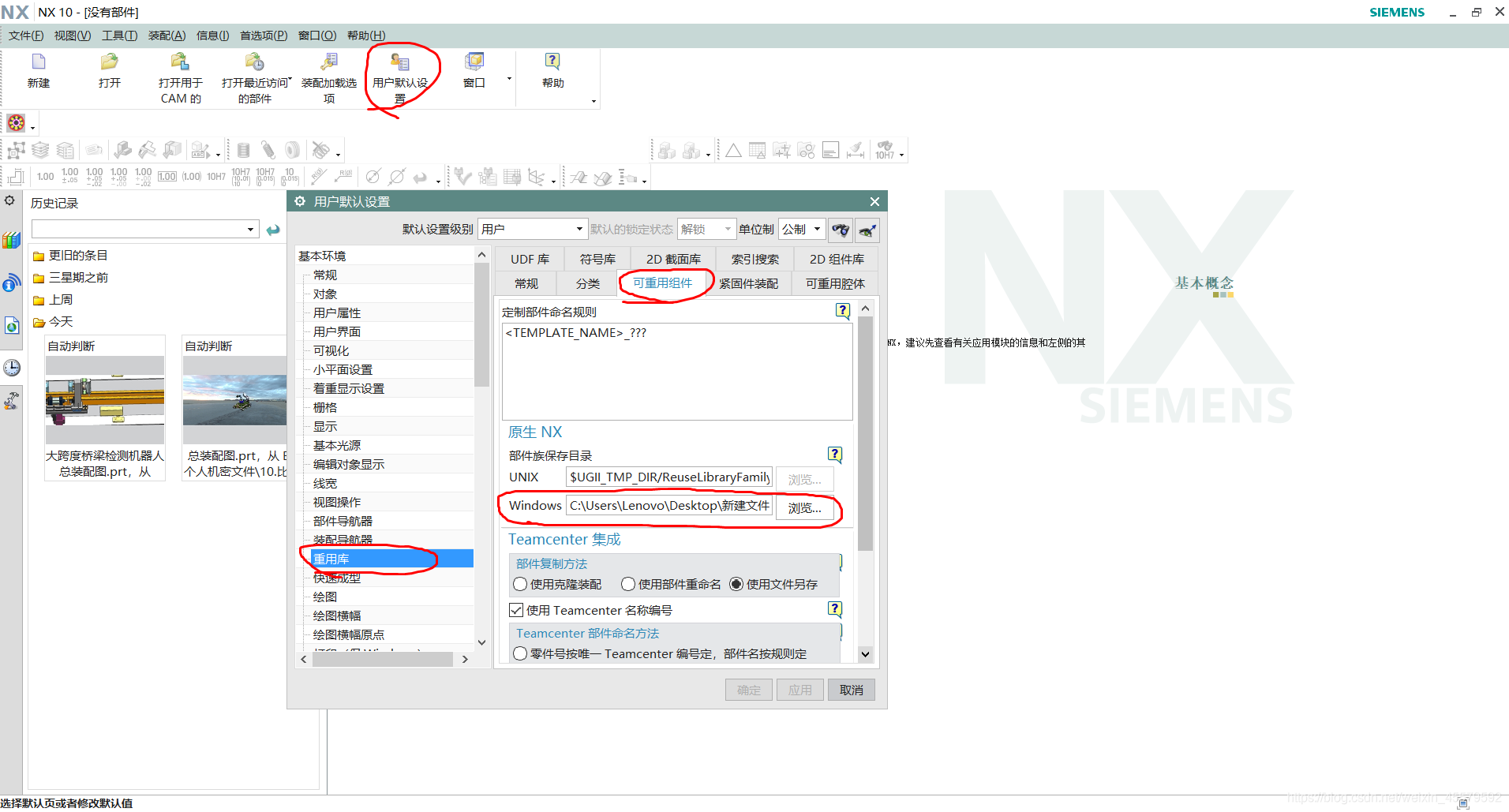Open the reuse library books sidebar icon
The height and width of the screenshot is (812, 1509).
(11, 240)
